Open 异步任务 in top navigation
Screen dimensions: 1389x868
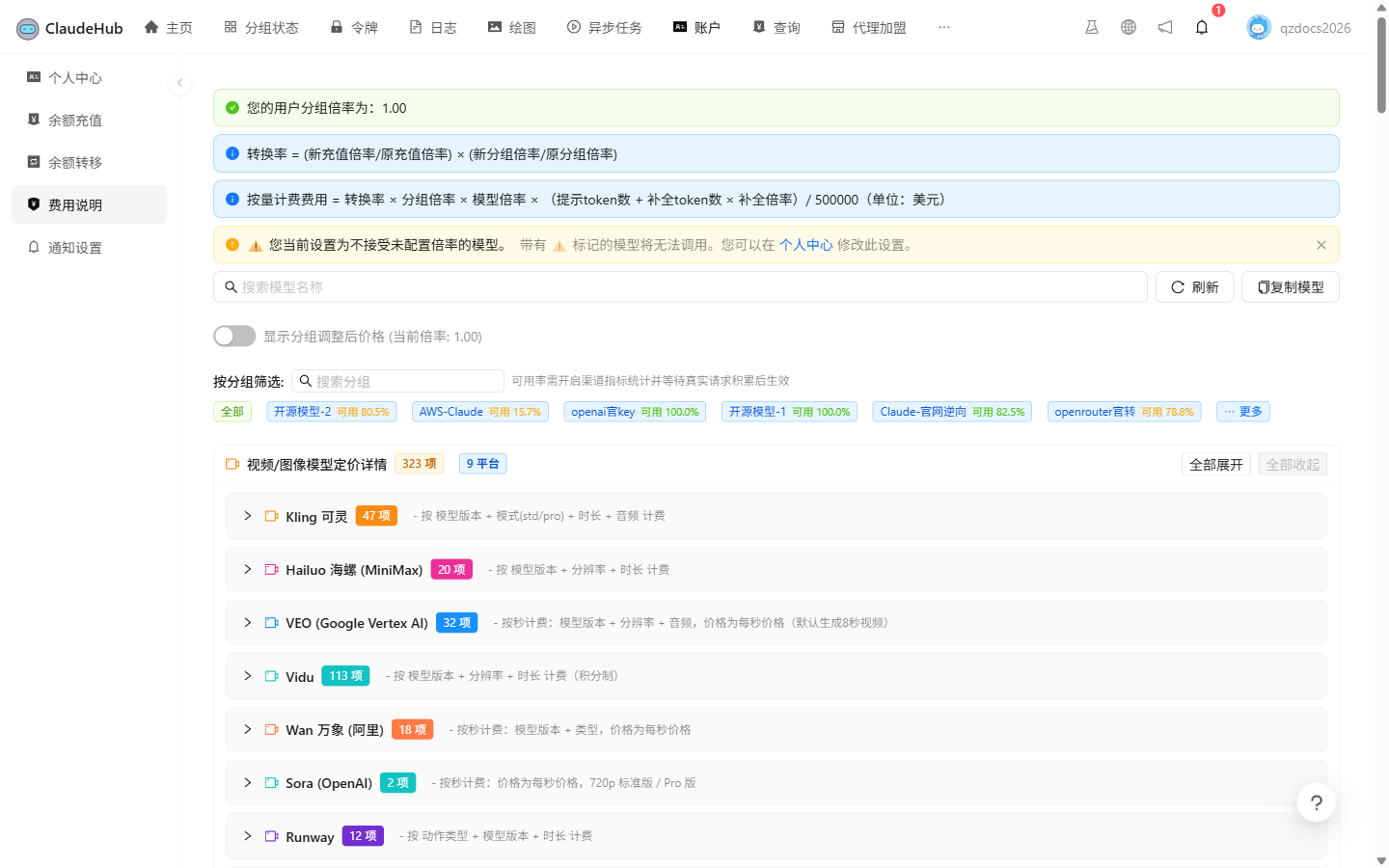[x=605, y=27]
